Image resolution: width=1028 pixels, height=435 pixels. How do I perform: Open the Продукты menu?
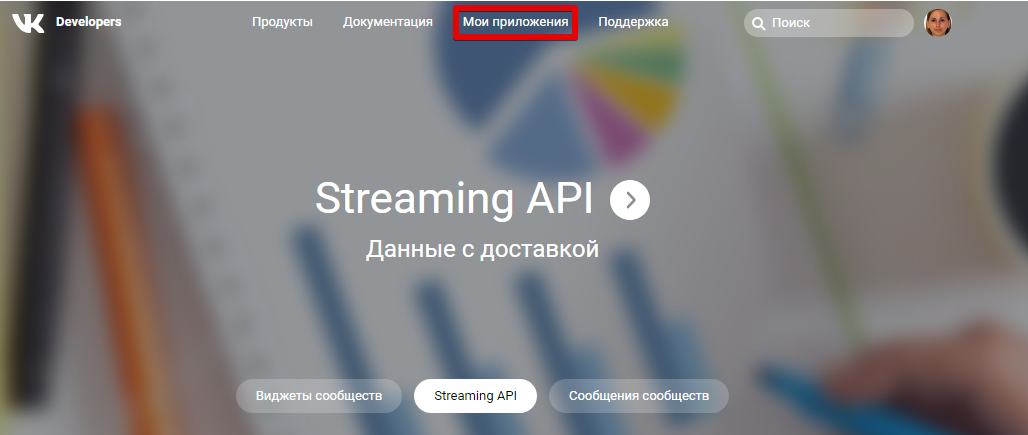tap(283, 22)
